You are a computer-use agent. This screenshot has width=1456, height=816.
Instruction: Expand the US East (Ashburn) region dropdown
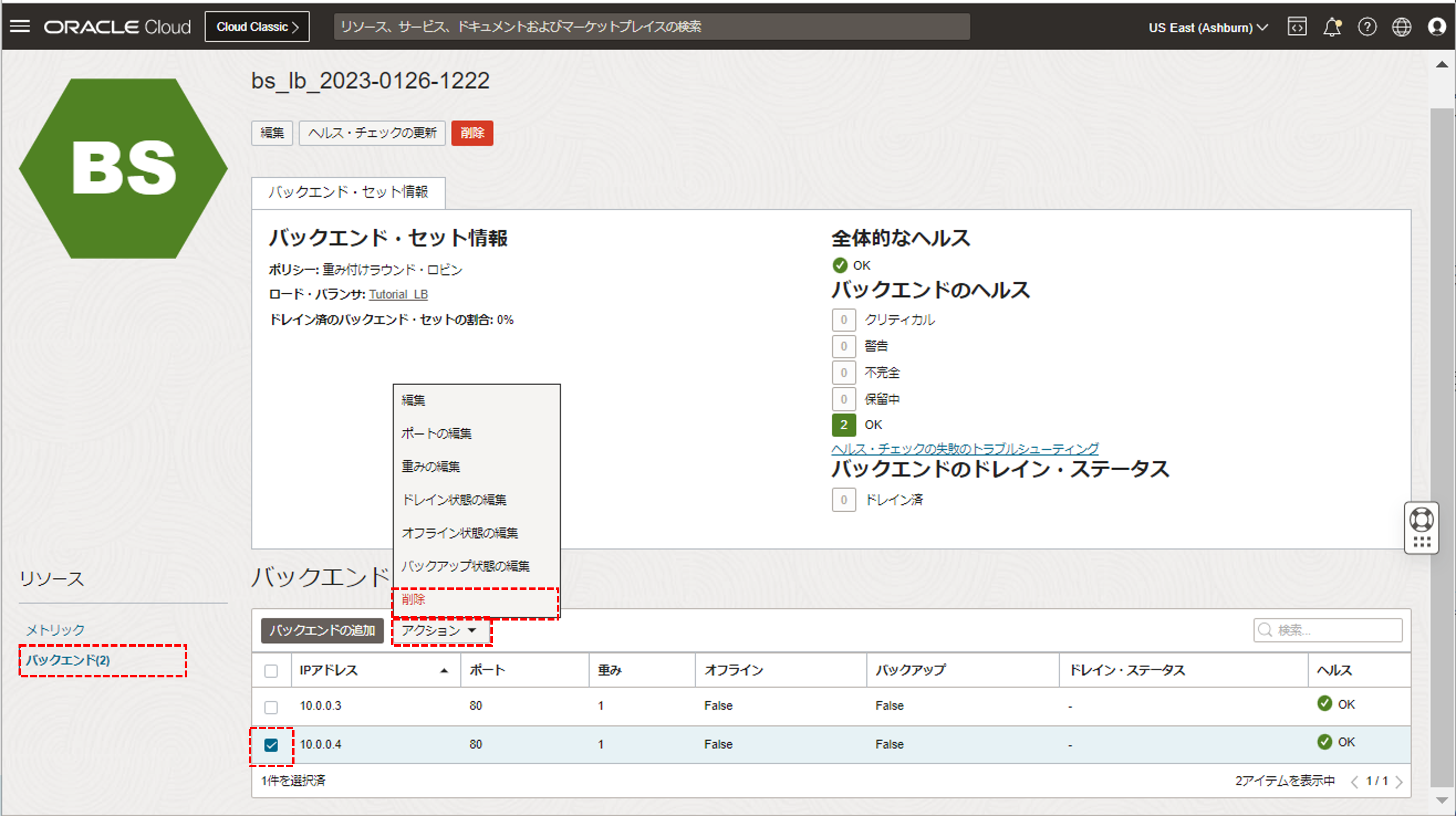(1208, 27)
